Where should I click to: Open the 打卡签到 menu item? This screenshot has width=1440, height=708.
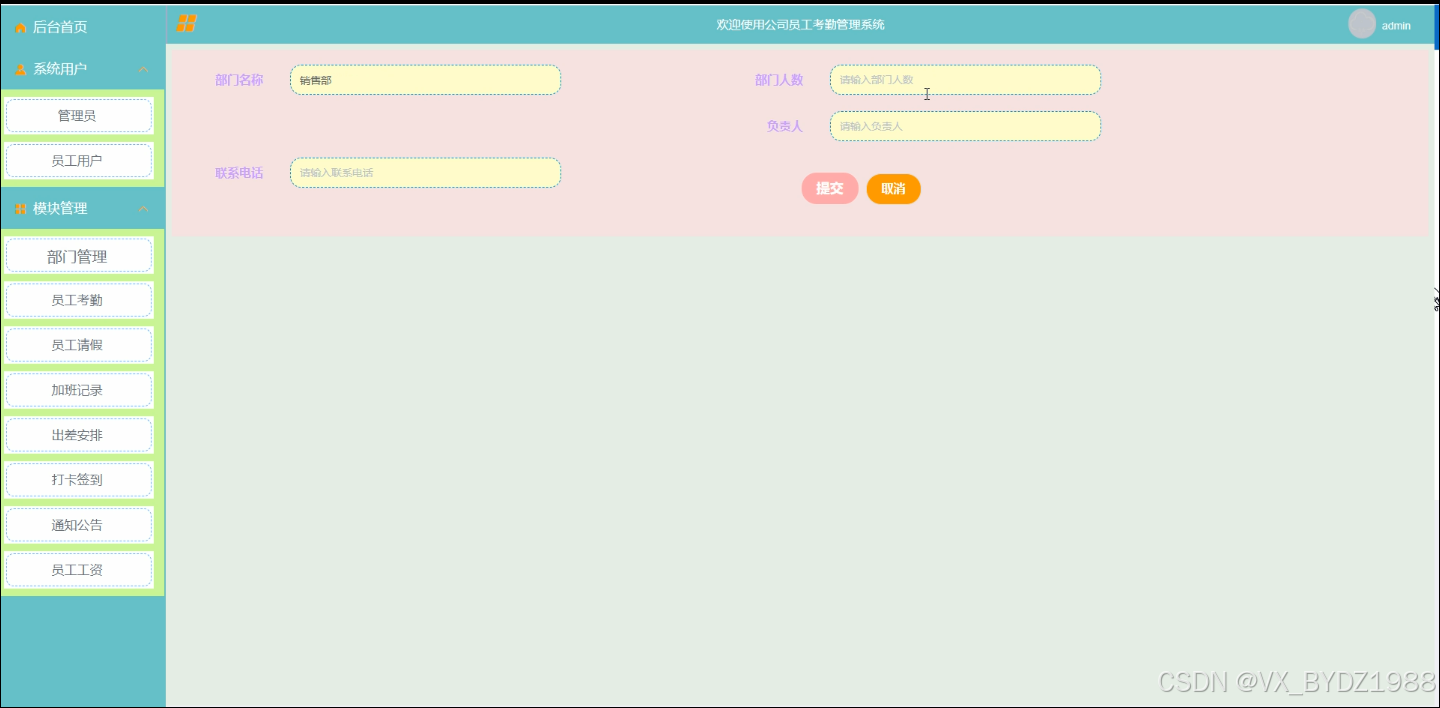[78, 480]
